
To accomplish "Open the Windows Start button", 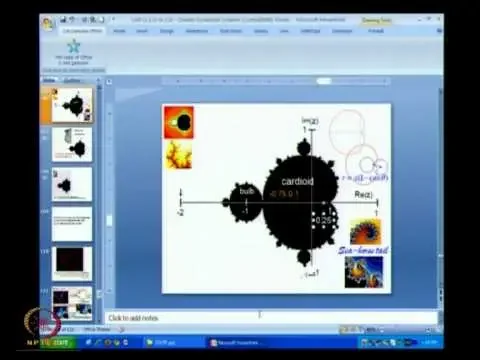I will click(x=59, y=342).
